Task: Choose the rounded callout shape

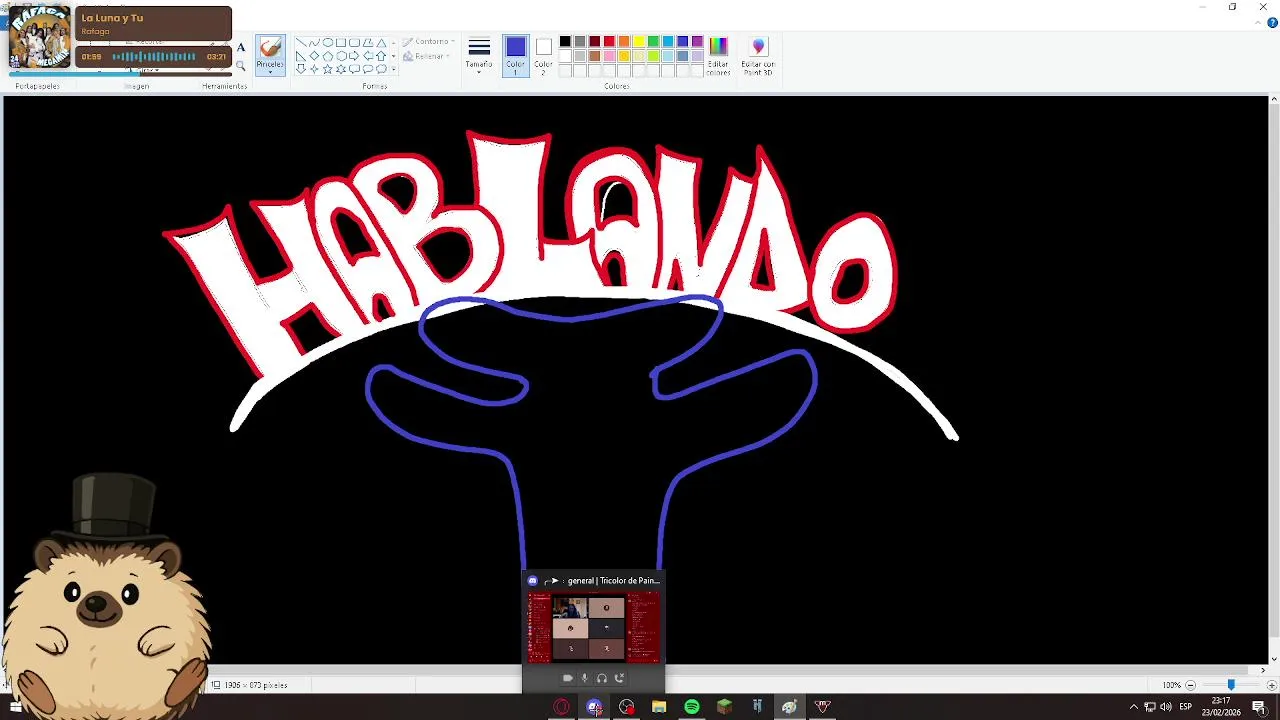Action: pos(354,69)
